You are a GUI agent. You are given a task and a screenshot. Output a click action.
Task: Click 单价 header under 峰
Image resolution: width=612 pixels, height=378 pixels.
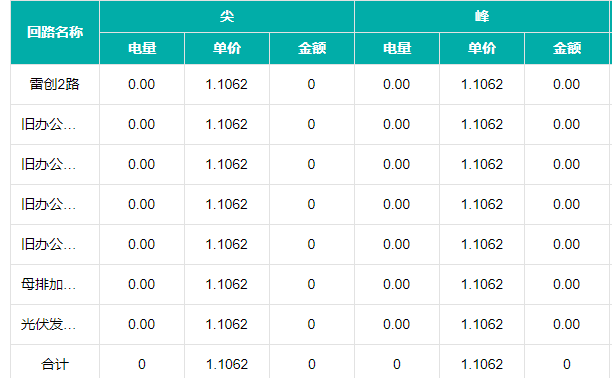pos(482,48)
